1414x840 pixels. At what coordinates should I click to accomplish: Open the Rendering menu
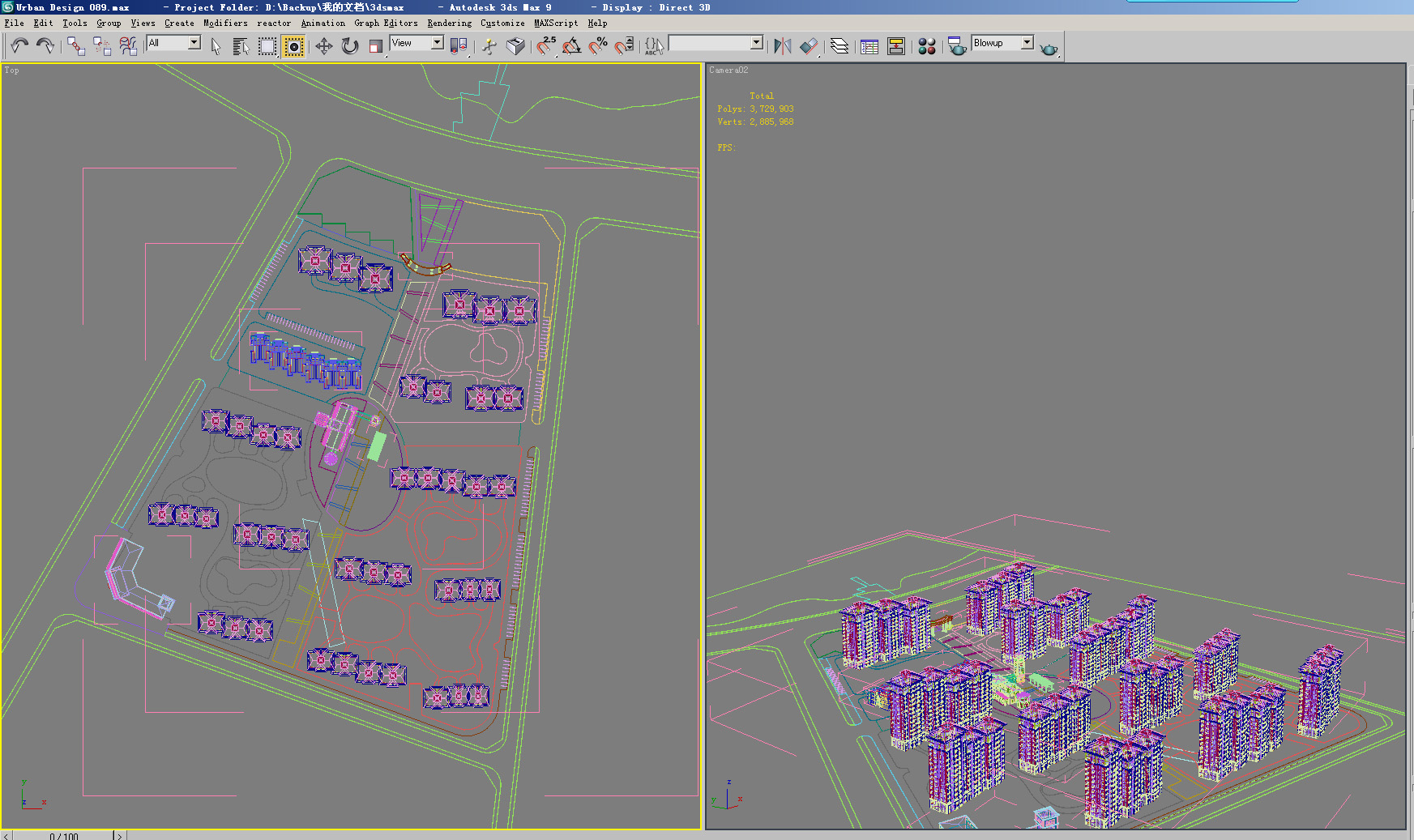449,23
